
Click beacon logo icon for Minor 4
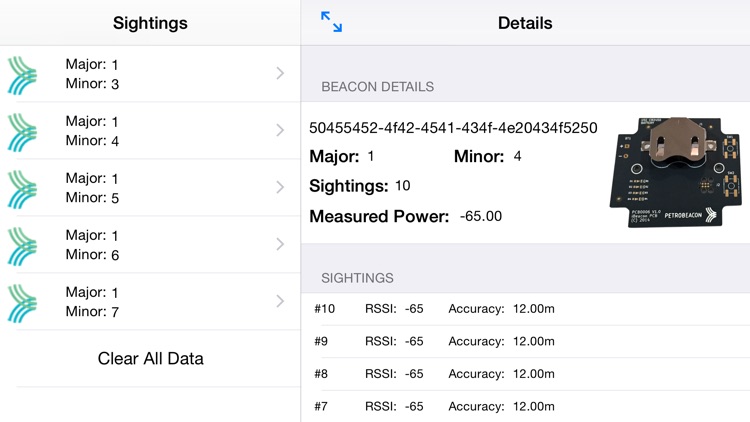pos(22,132)
